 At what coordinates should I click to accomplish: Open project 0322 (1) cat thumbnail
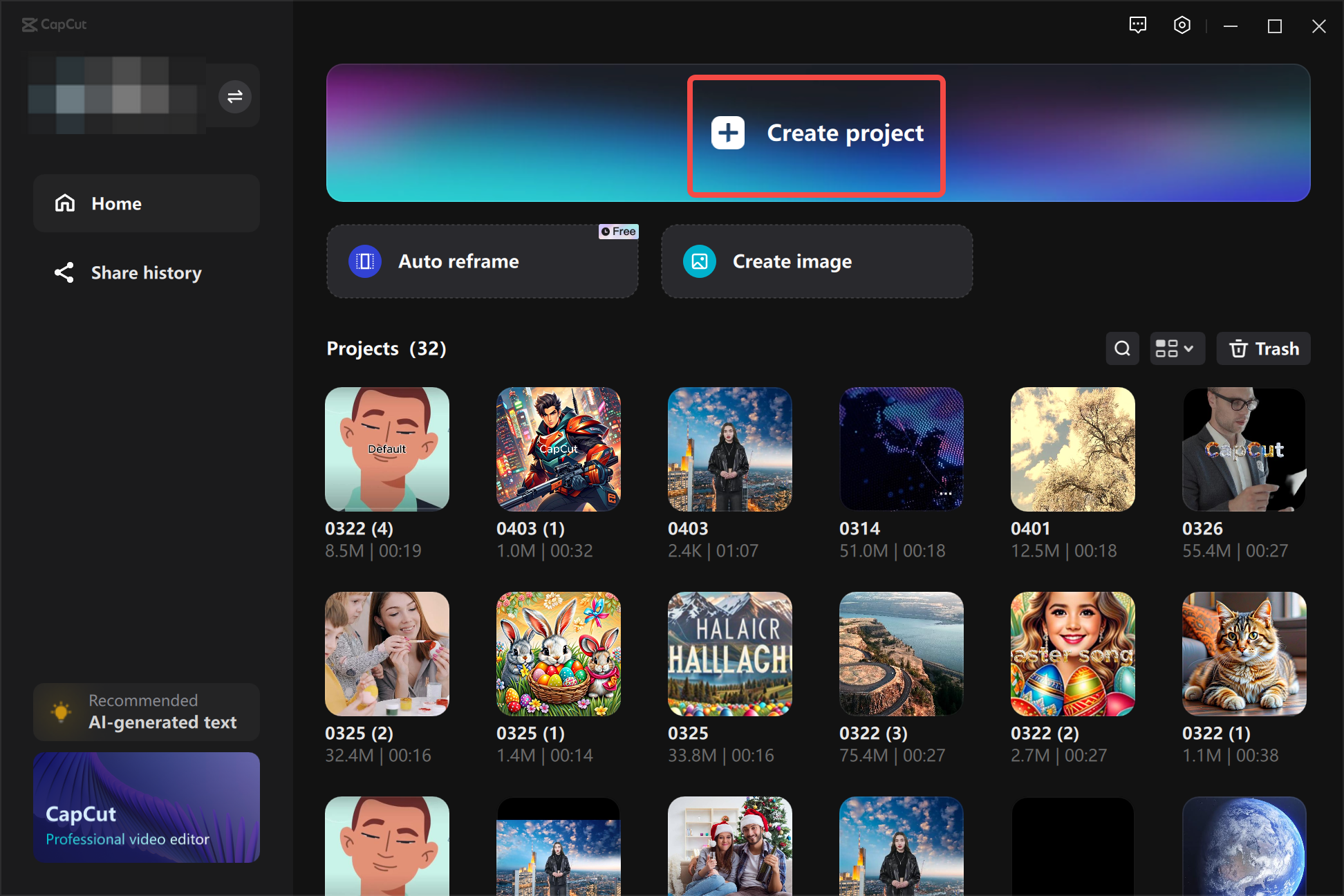1244,653
